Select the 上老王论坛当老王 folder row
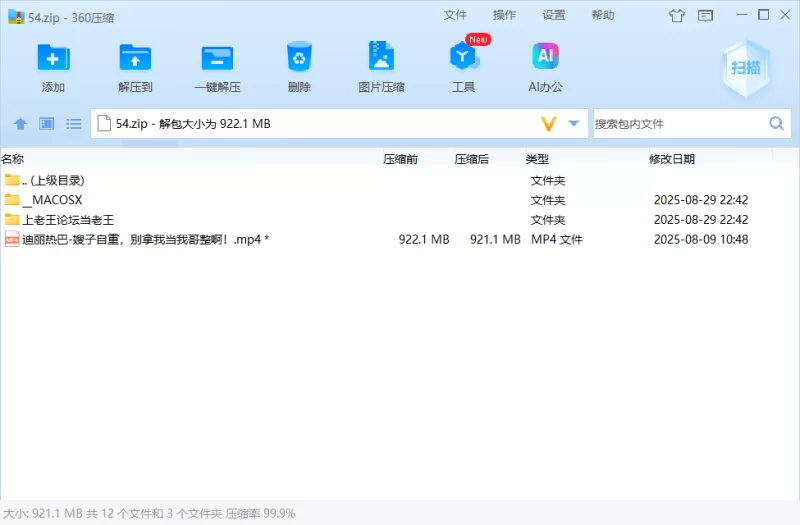Image resolution: width=800 pixels, height=525 pixels. [x=400, y=220]
